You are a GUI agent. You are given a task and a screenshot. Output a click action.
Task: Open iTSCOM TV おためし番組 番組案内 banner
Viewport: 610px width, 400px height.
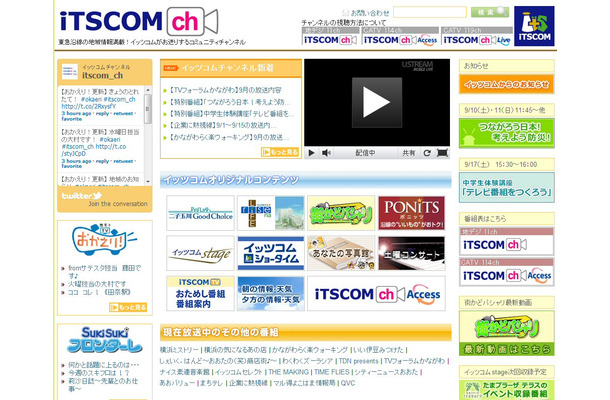click(200, 293)
